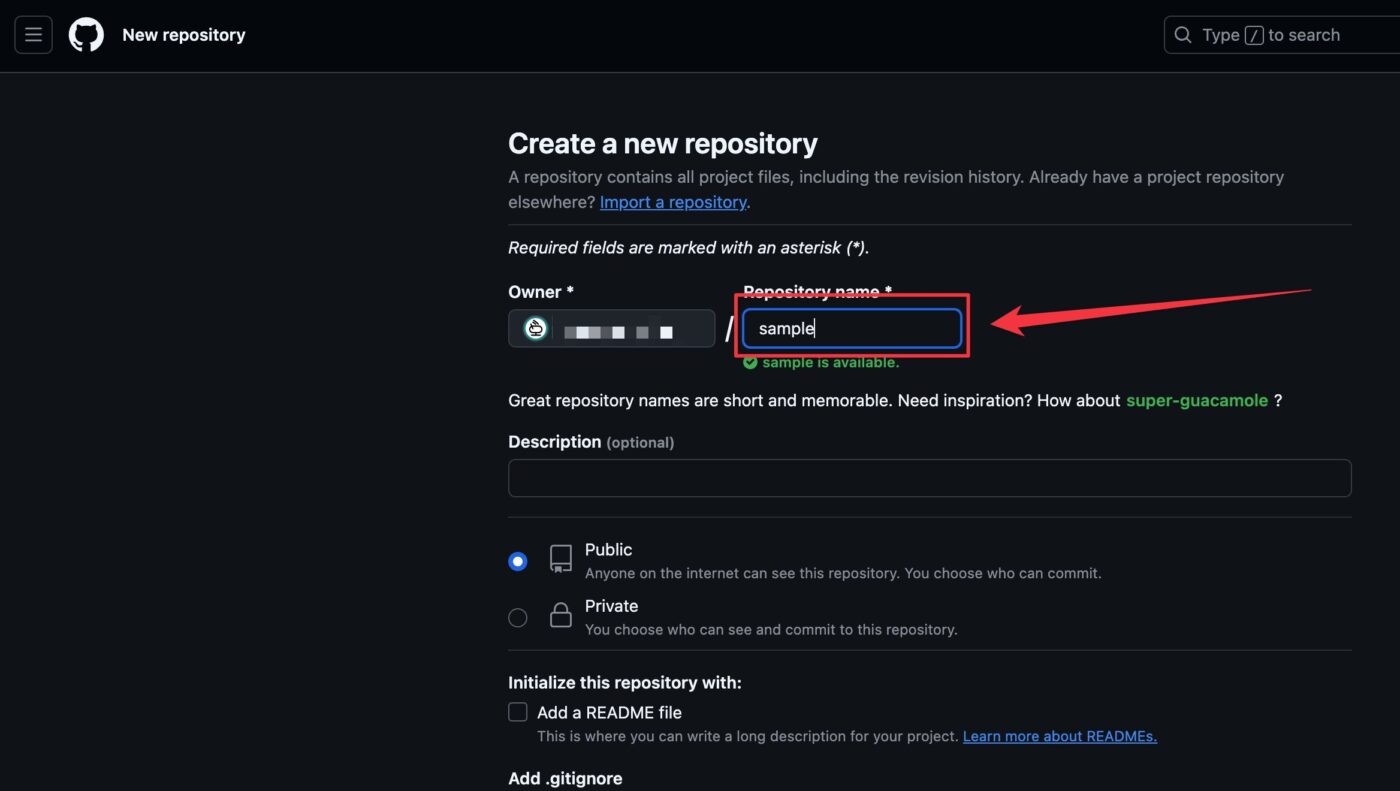Click the Description text field
The width and height of the screenshot is (1400, 791).
[930, 478]
